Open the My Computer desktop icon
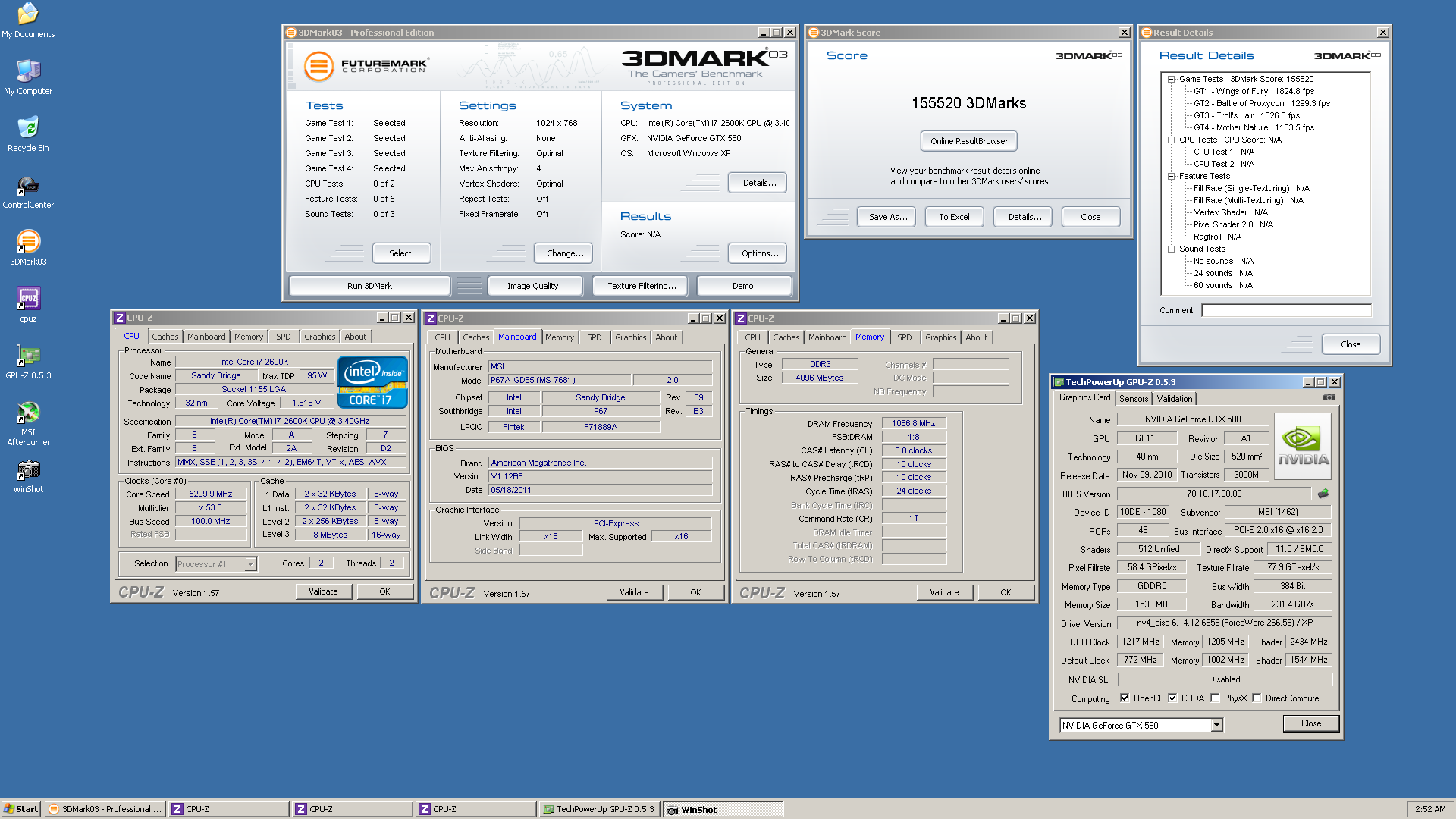1456x819 pixels. point(28,77)
